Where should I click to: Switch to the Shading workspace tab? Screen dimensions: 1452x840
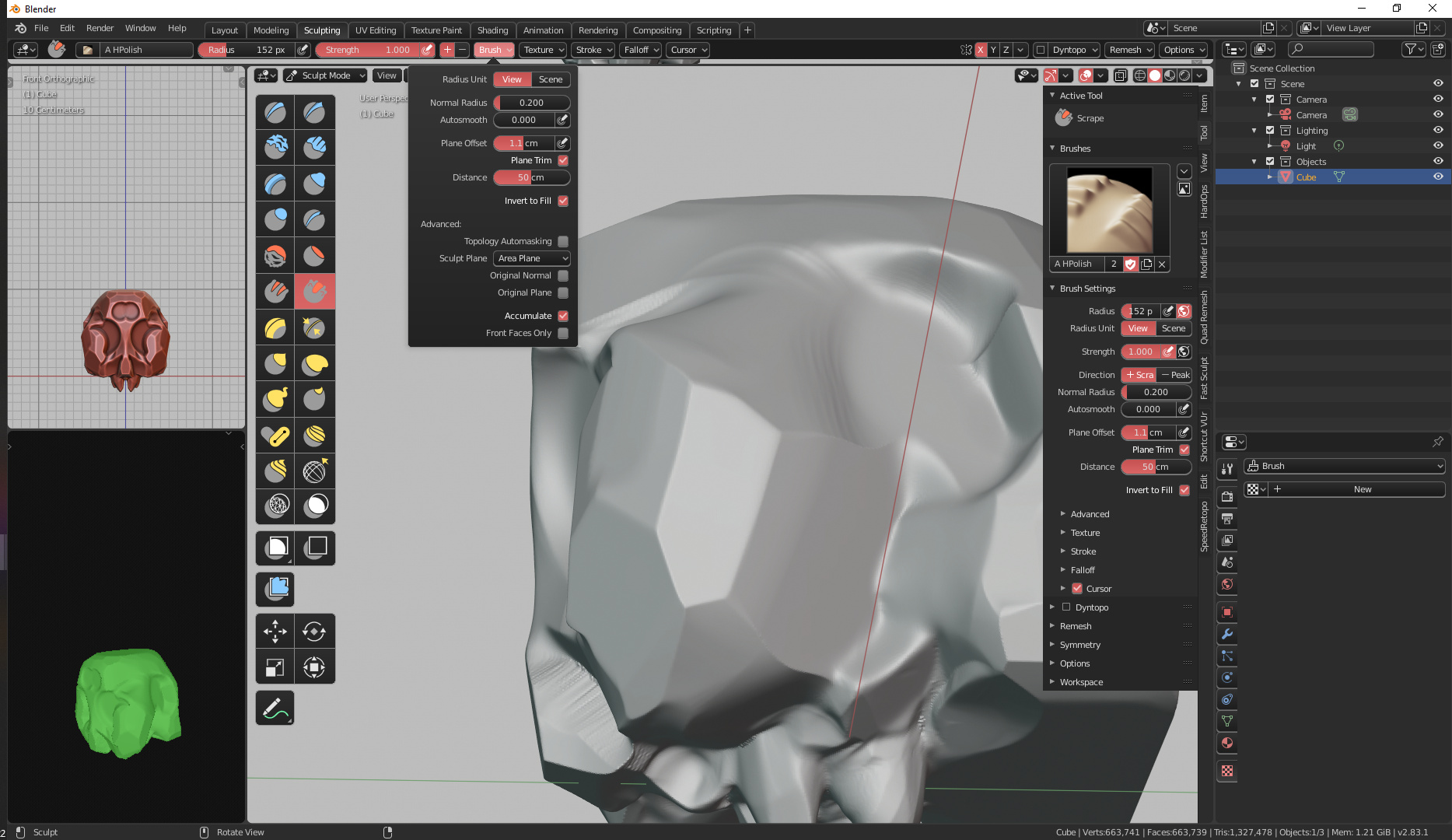tap(492, 30)
